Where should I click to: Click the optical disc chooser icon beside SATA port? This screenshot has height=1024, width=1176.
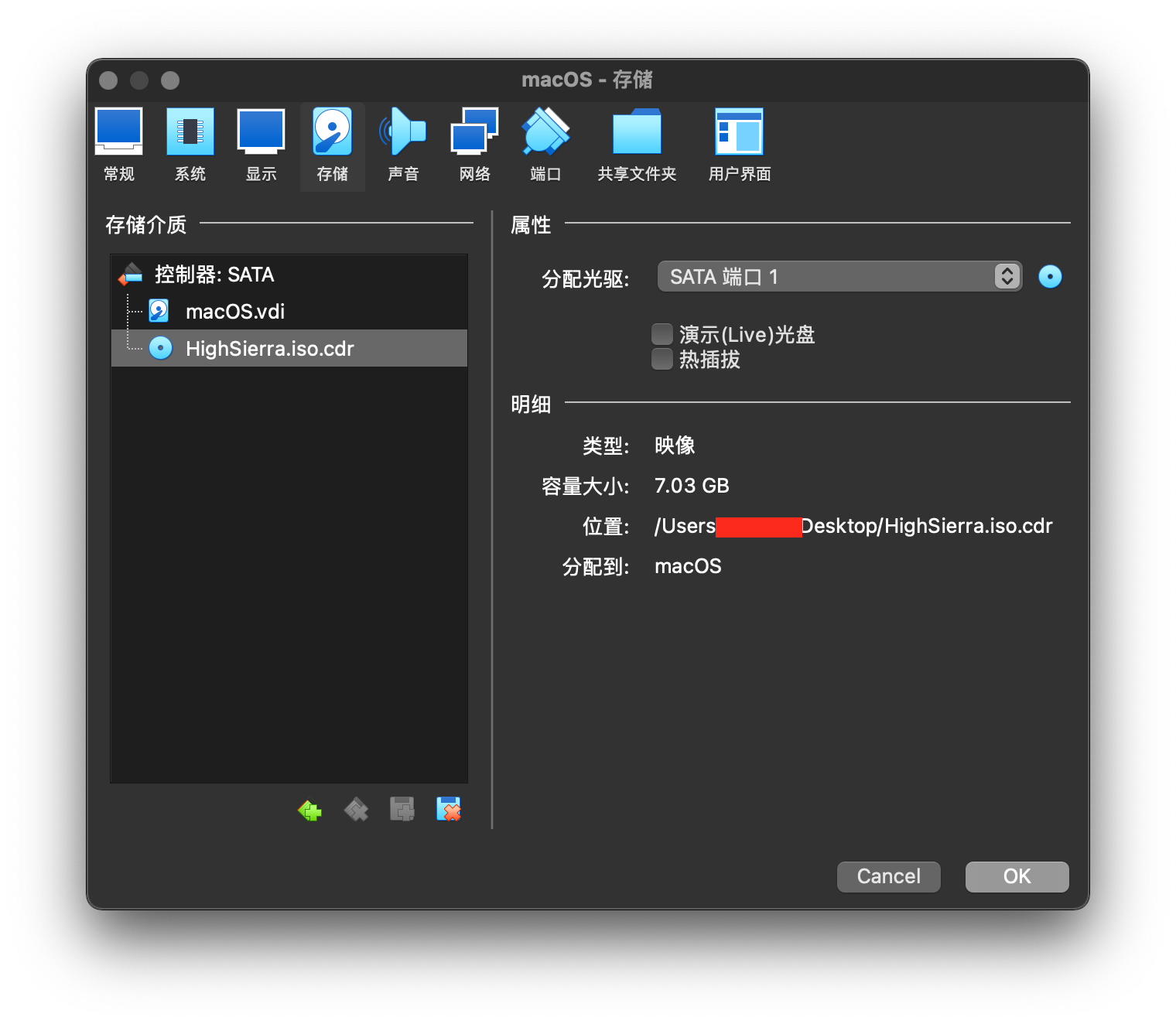click(1050, 276)
